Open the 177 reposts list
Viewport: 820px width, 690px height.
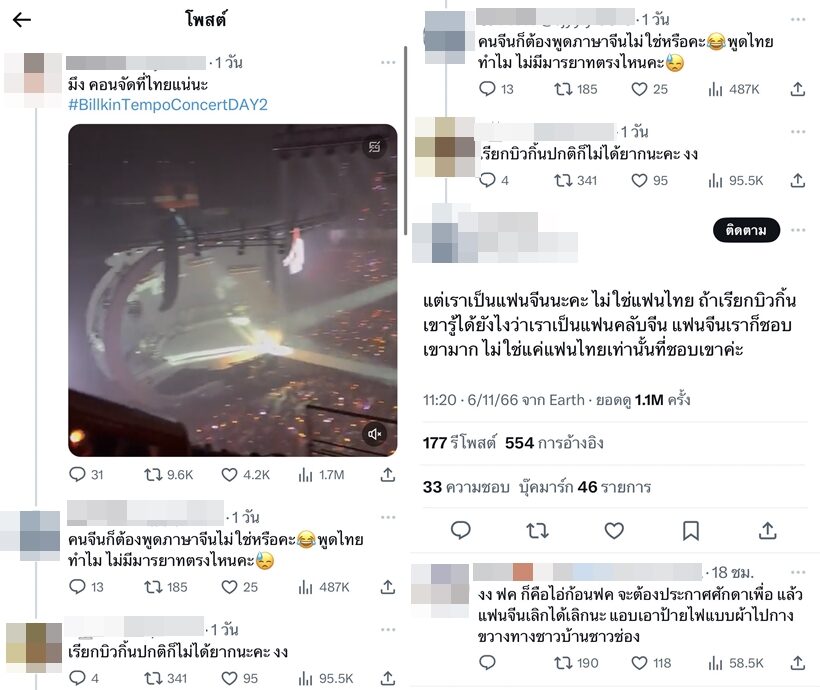(x=459, y=443)
